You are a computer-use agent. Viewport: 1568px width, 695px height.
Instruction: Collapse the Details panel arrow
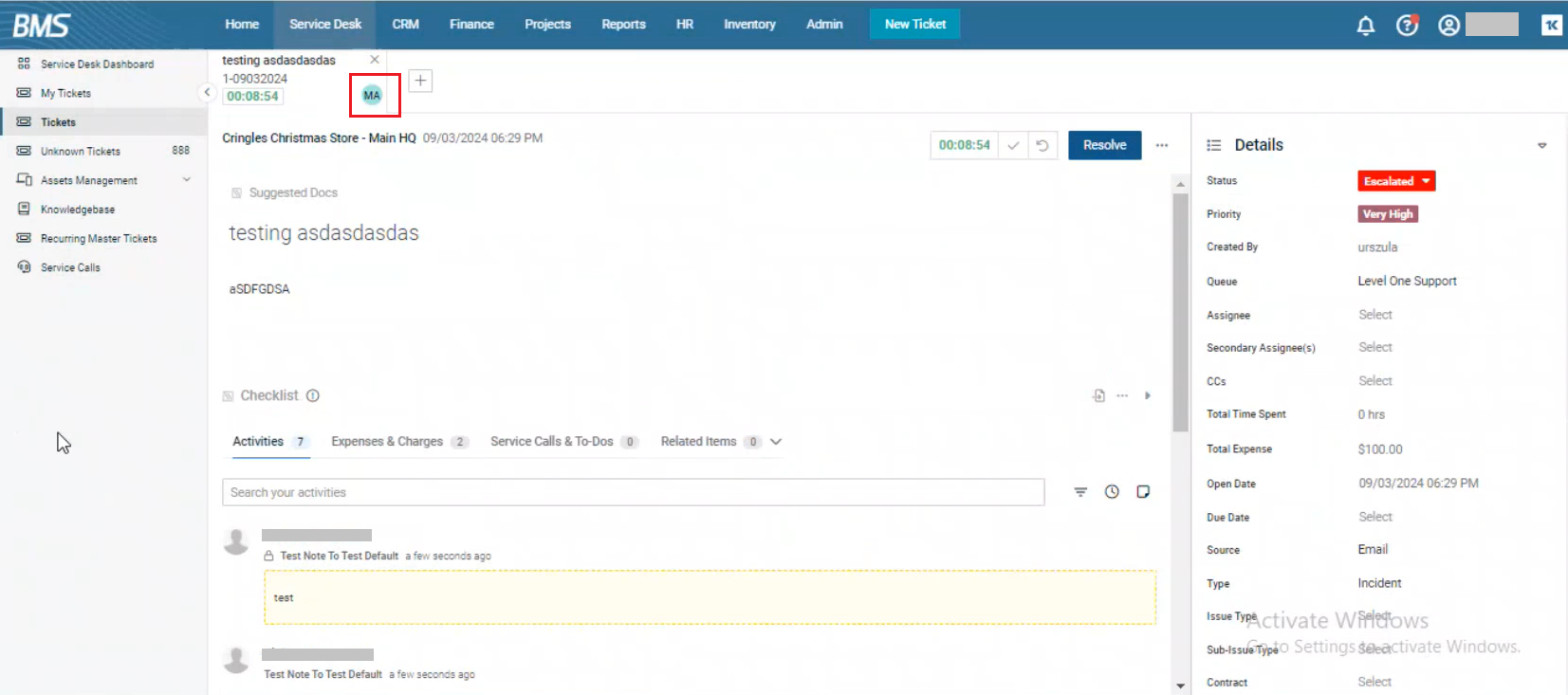click(1541, 145)
